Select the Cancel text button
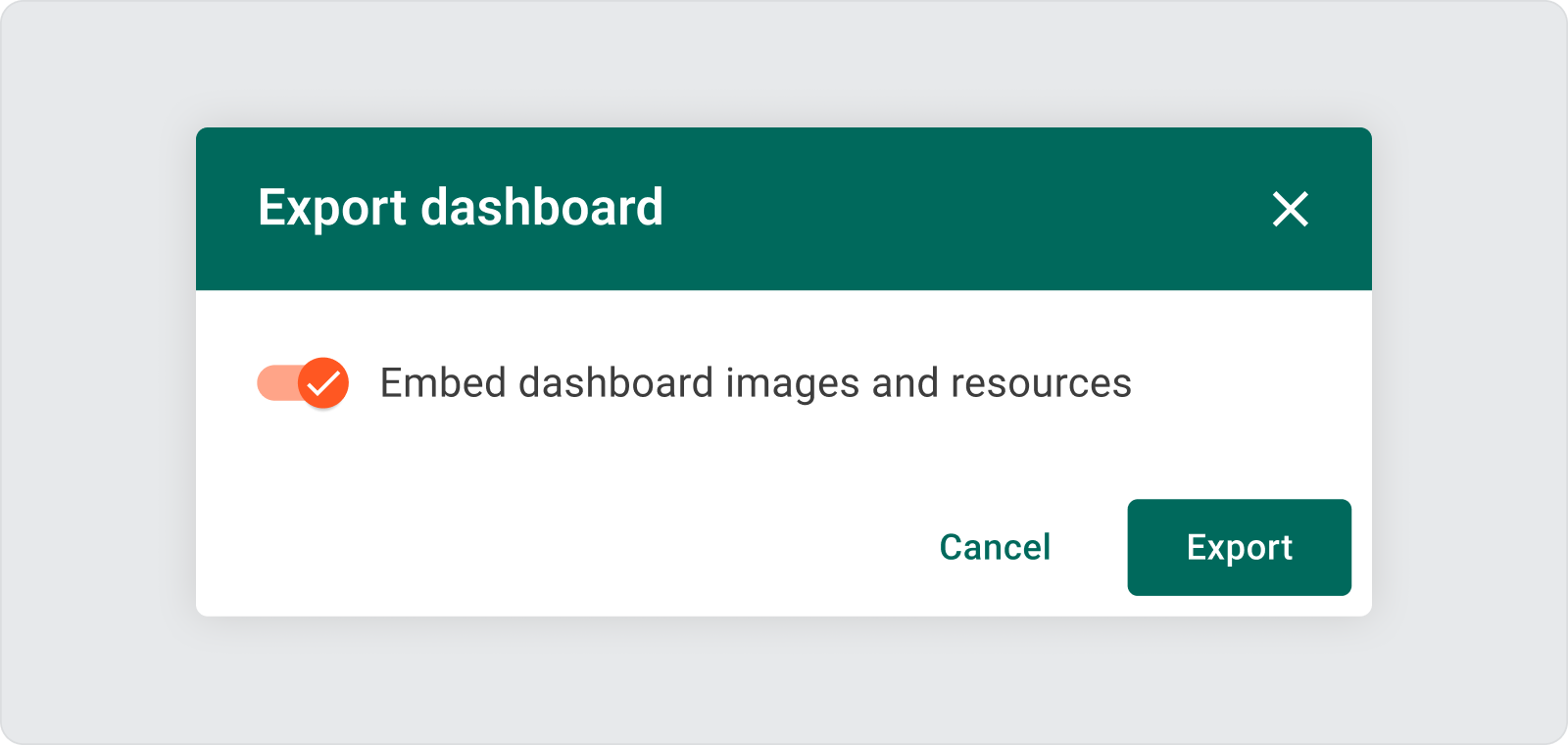 pyautogui.click(x=995, y=547)
